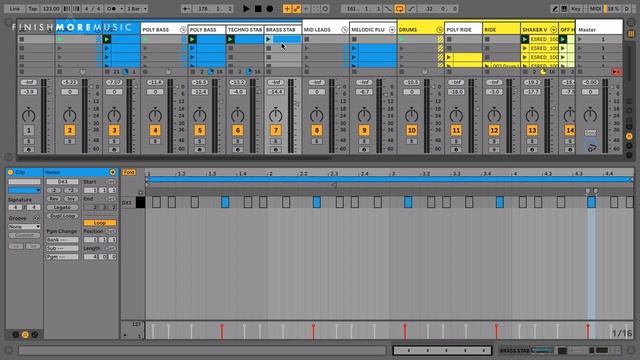The height and width of the screenshot is (360, 640).
Task: Fold the SHAKER V group track
Action: pyautogui.click(x=553, y=29)
